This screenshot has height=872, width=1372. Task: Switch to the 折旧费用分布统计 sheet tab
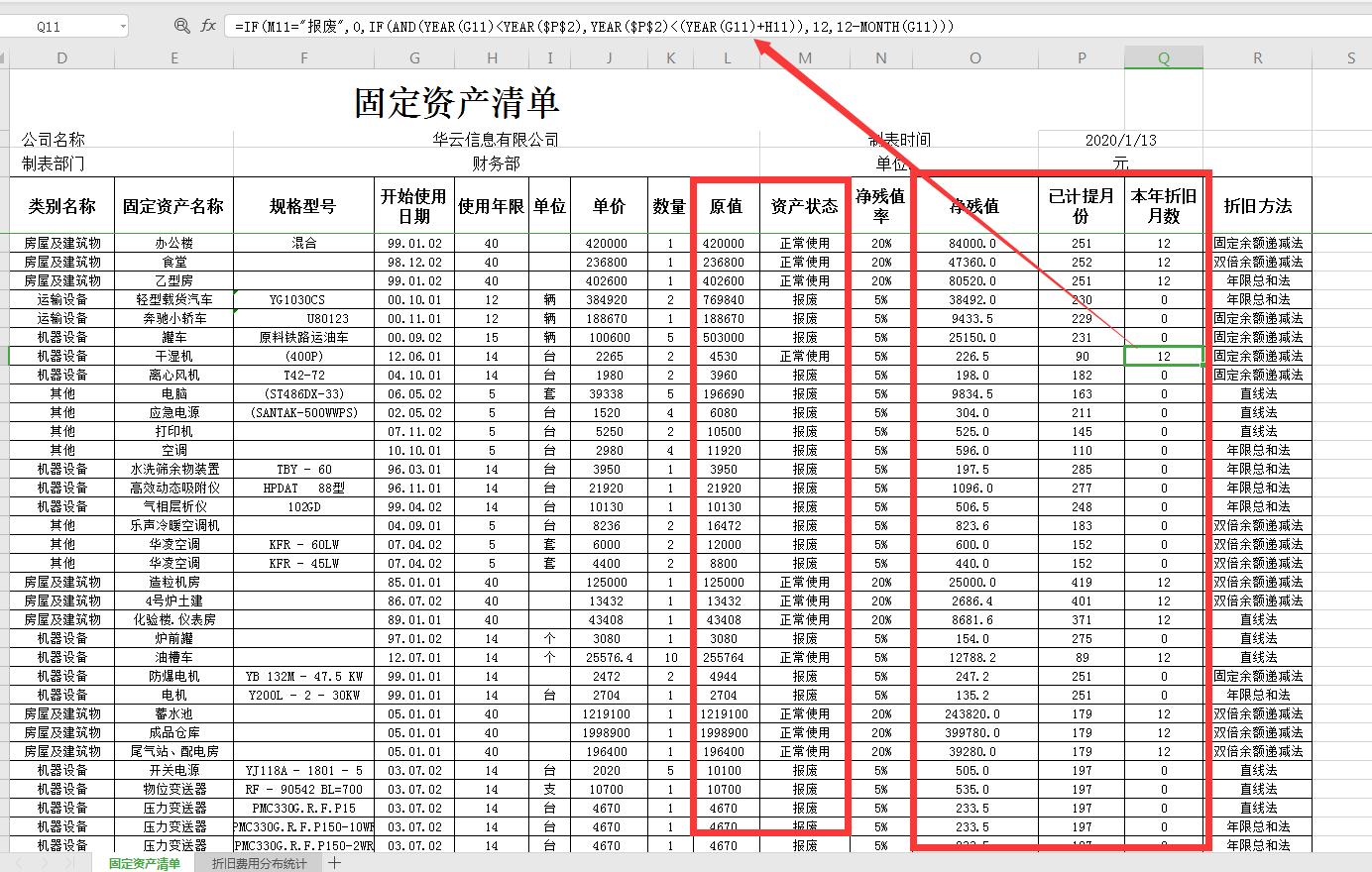click(x=258, y=864)
